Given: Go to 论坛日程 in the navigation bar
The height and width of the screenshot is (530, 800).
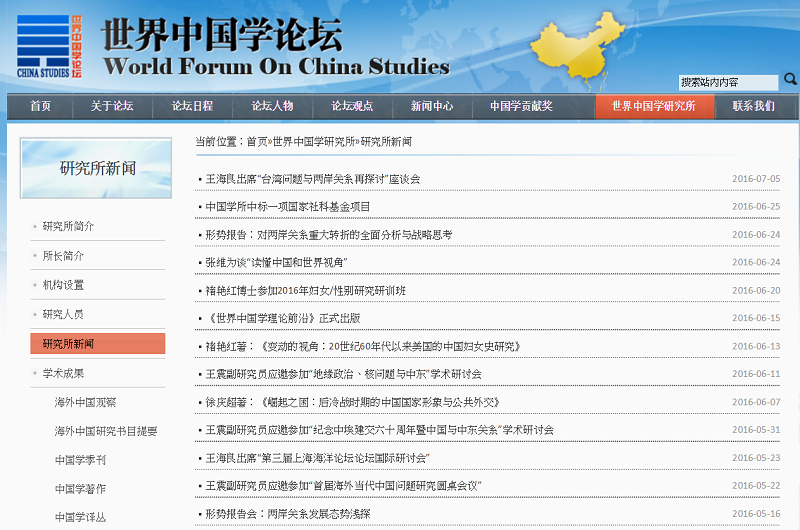Looking at the screenshot, I should (x=192, y=106).
